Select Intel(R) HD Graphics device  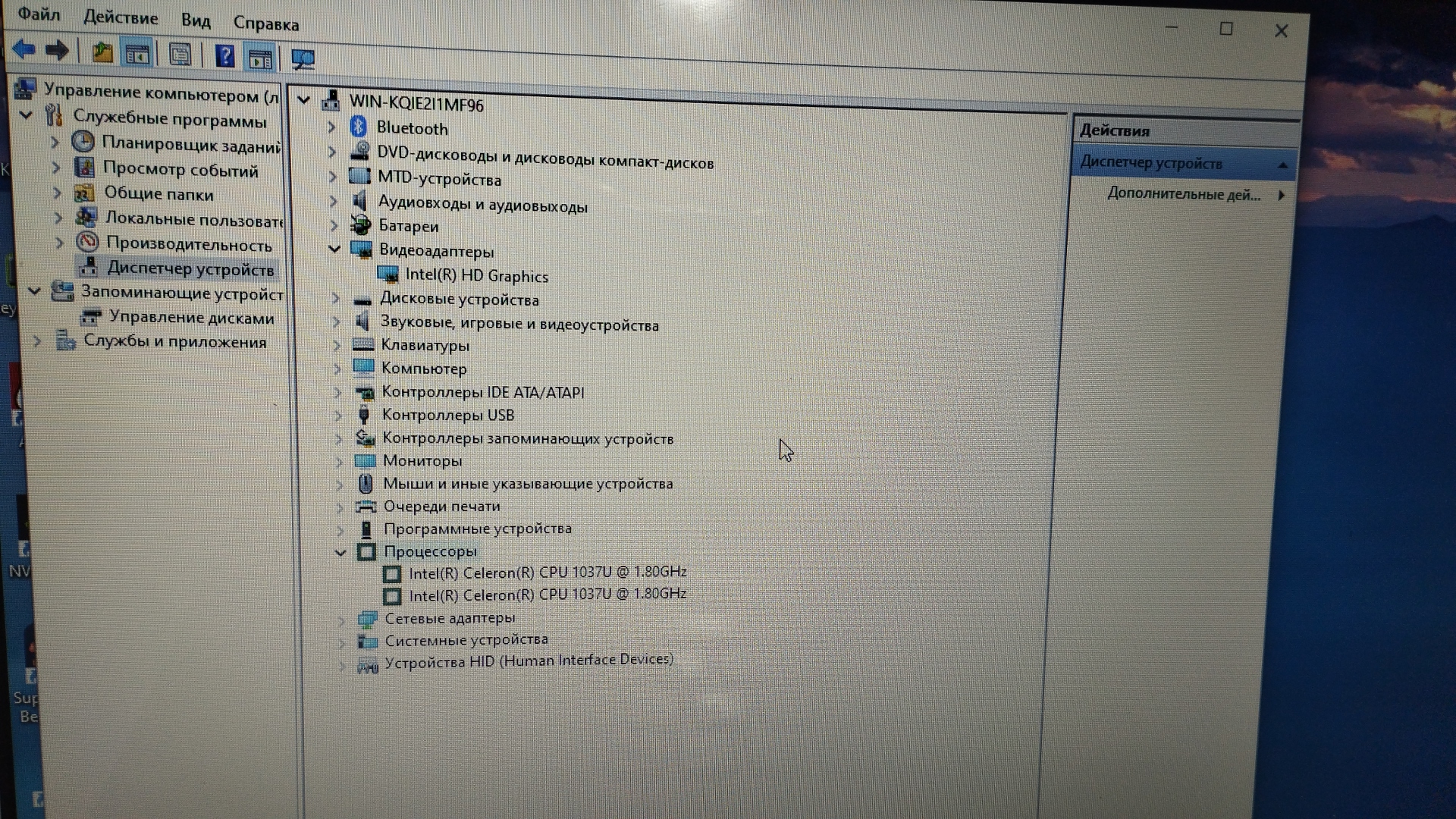[x=476, y=275]
